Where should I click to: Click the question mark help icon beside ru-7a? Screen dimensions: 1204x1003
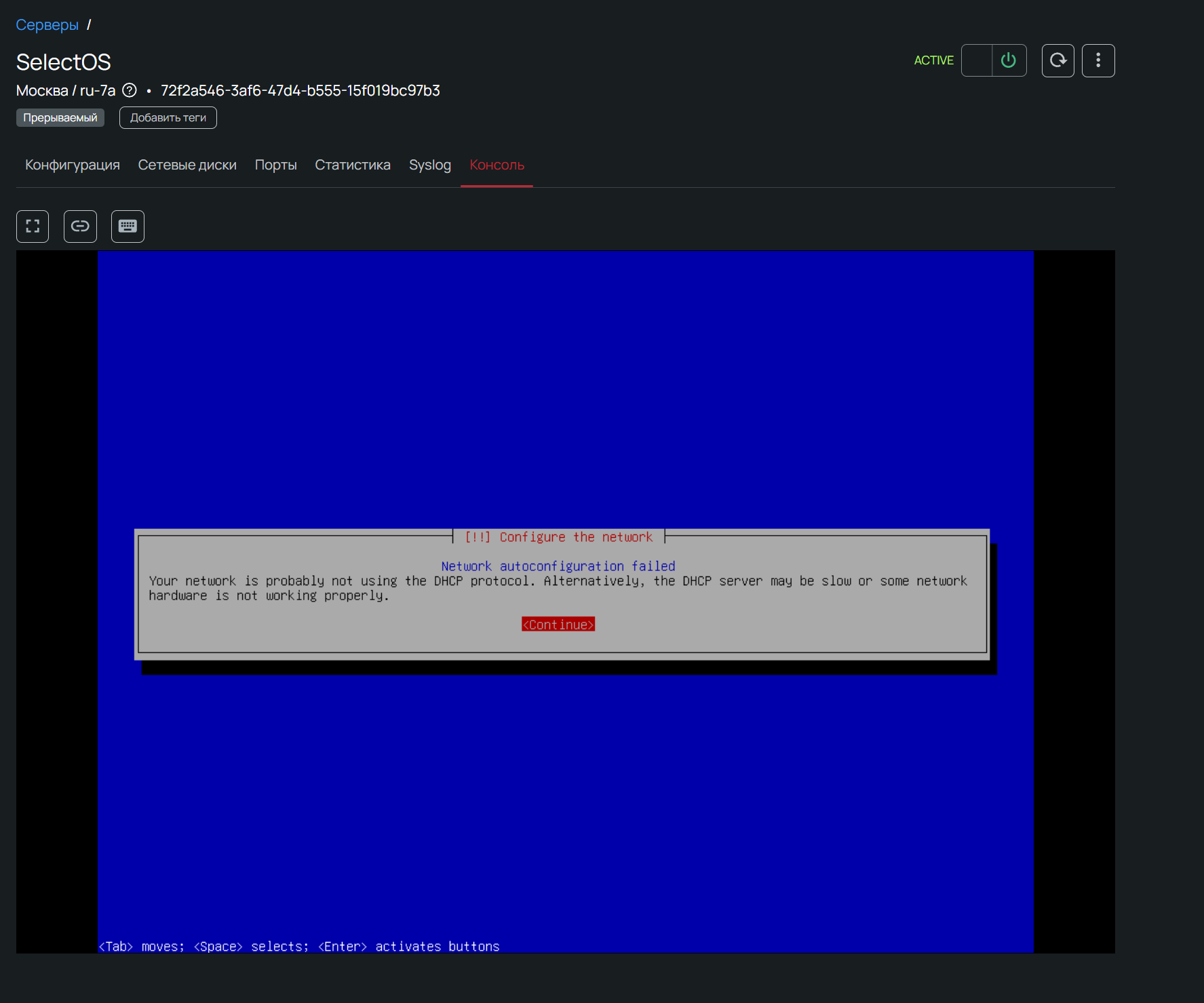pyautogui.click(x=130, y=90)
